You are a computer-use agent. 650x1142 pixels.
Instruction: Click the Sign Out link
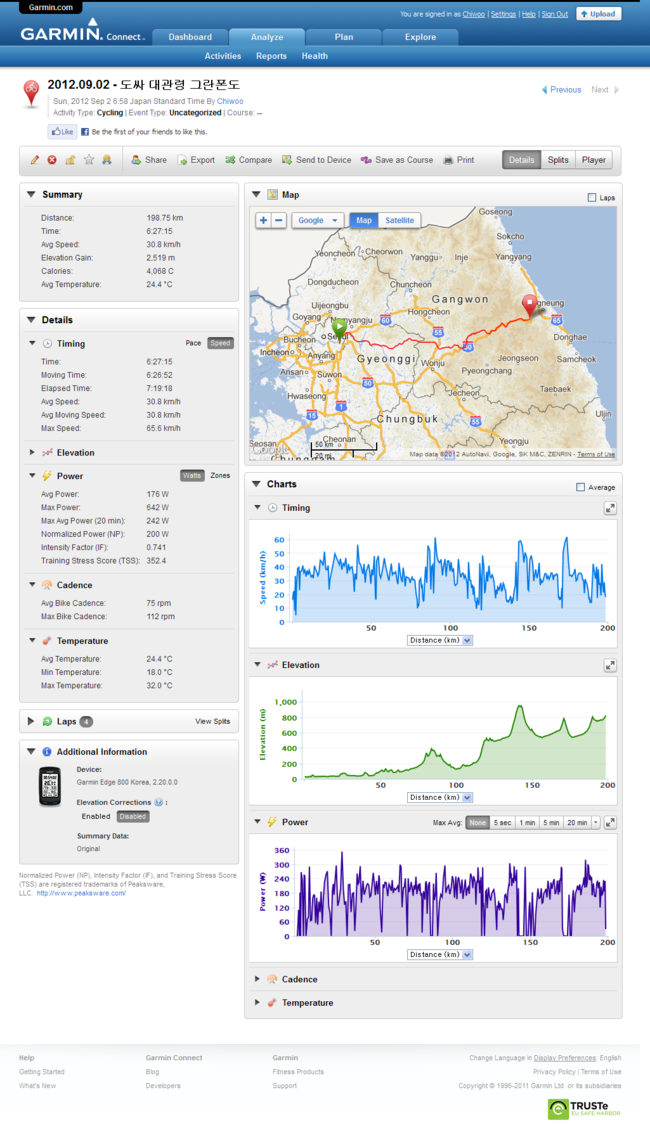point(555,14)
